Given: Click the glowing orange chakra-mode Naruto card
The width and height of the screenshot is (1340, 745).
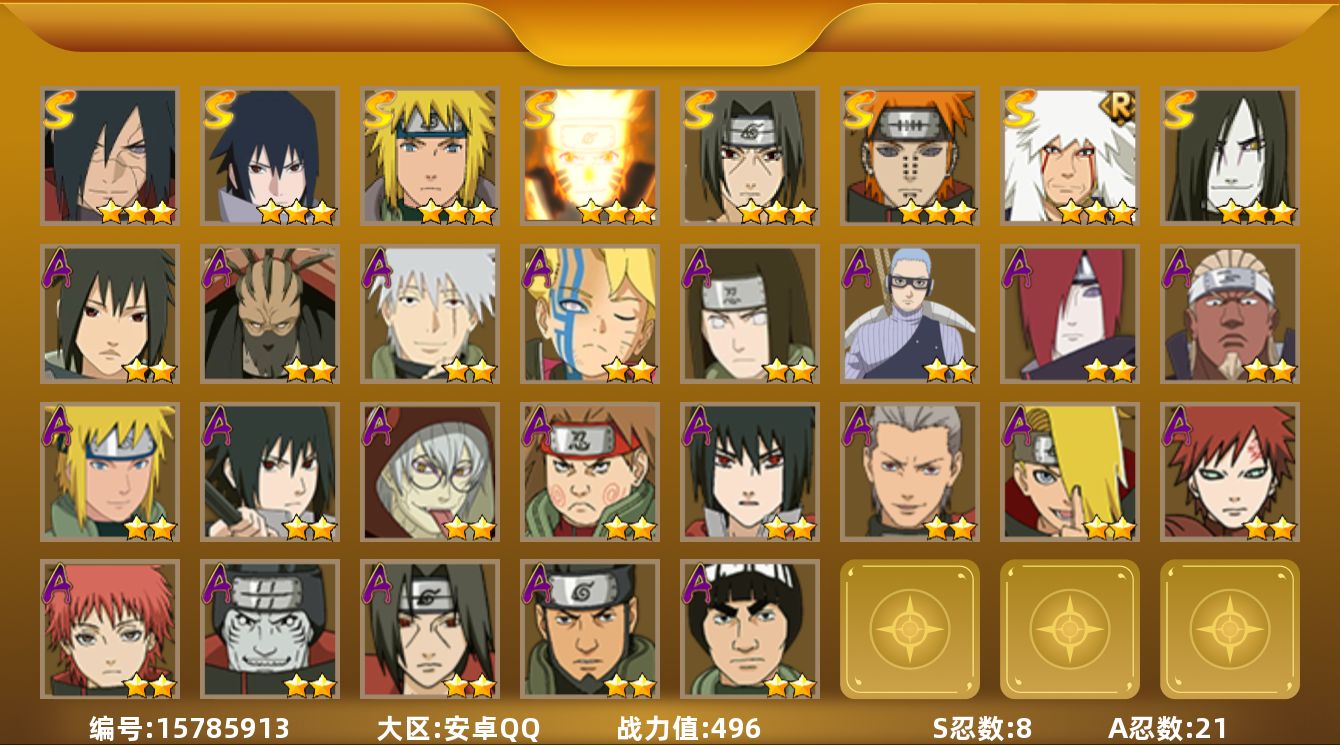Looking at the screenshot, I should coord(590,155).
